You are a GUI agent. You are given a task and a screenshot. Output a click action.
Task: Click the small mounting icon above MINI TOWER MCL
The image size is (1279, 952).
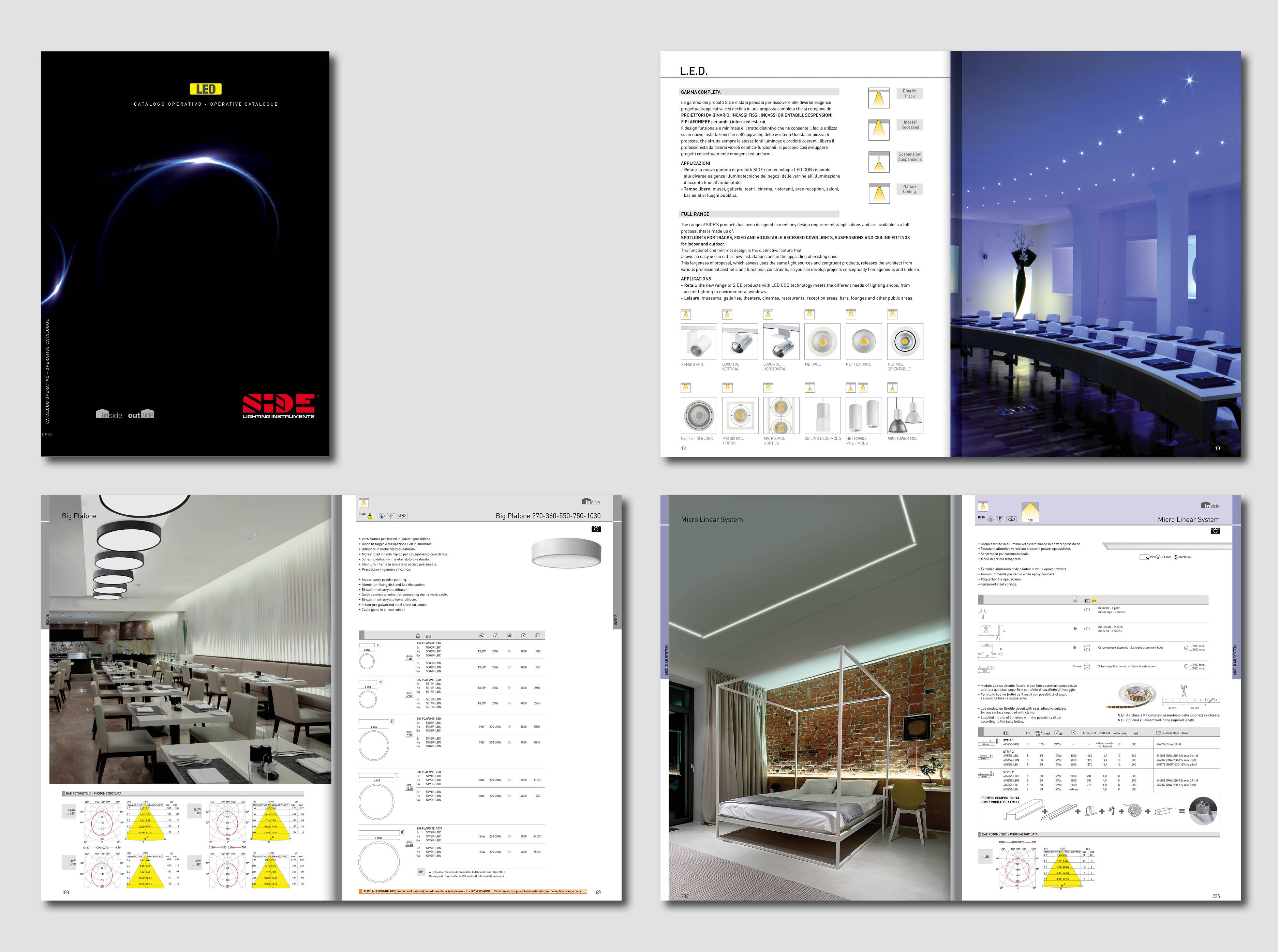(892, 389)
